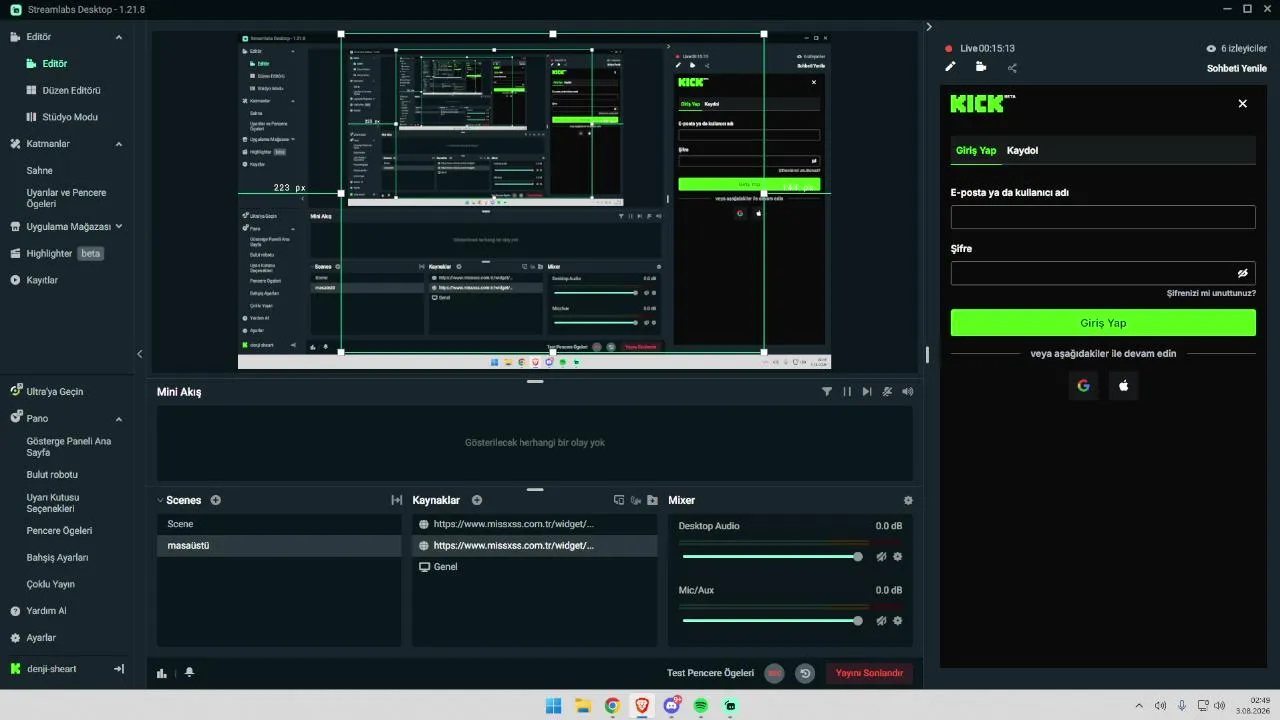Open Mic/Aux settings gear

pos(898,621)
